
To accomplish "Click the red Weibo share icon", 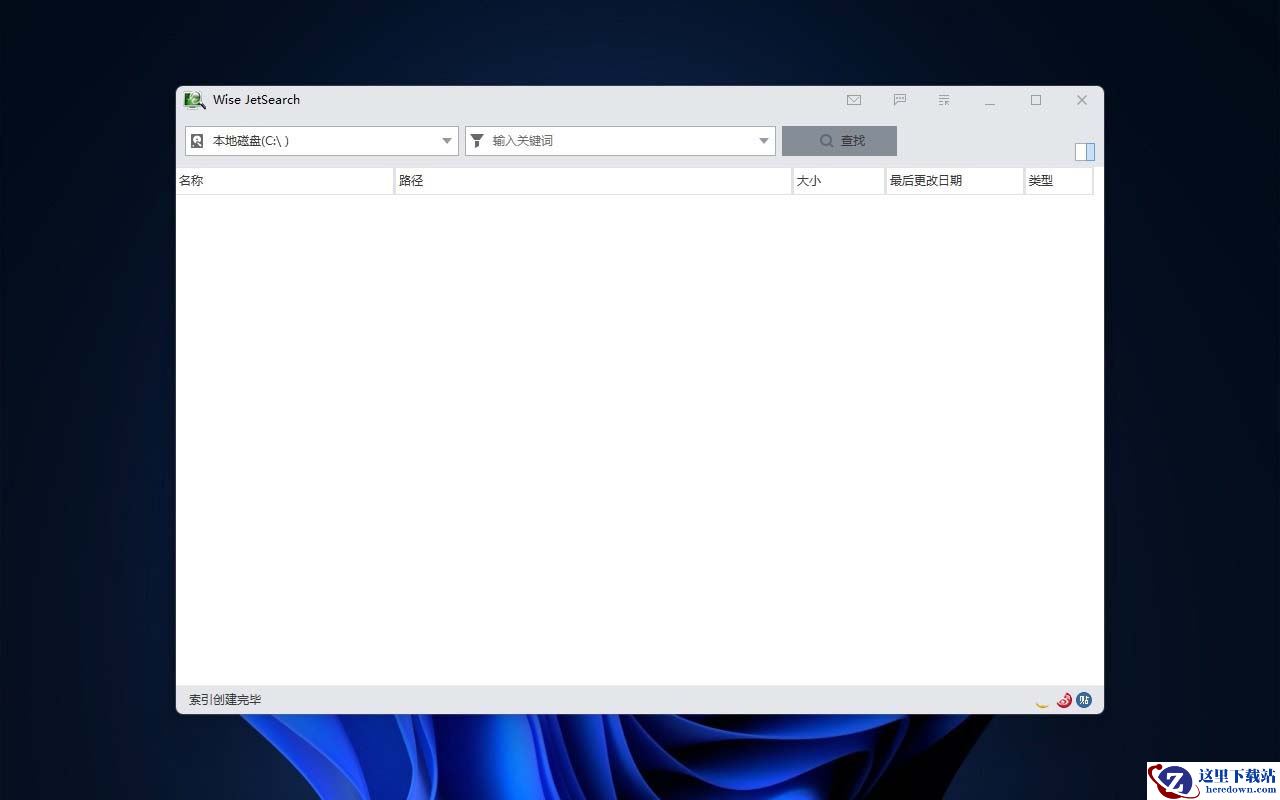I will coord(1064,700).
